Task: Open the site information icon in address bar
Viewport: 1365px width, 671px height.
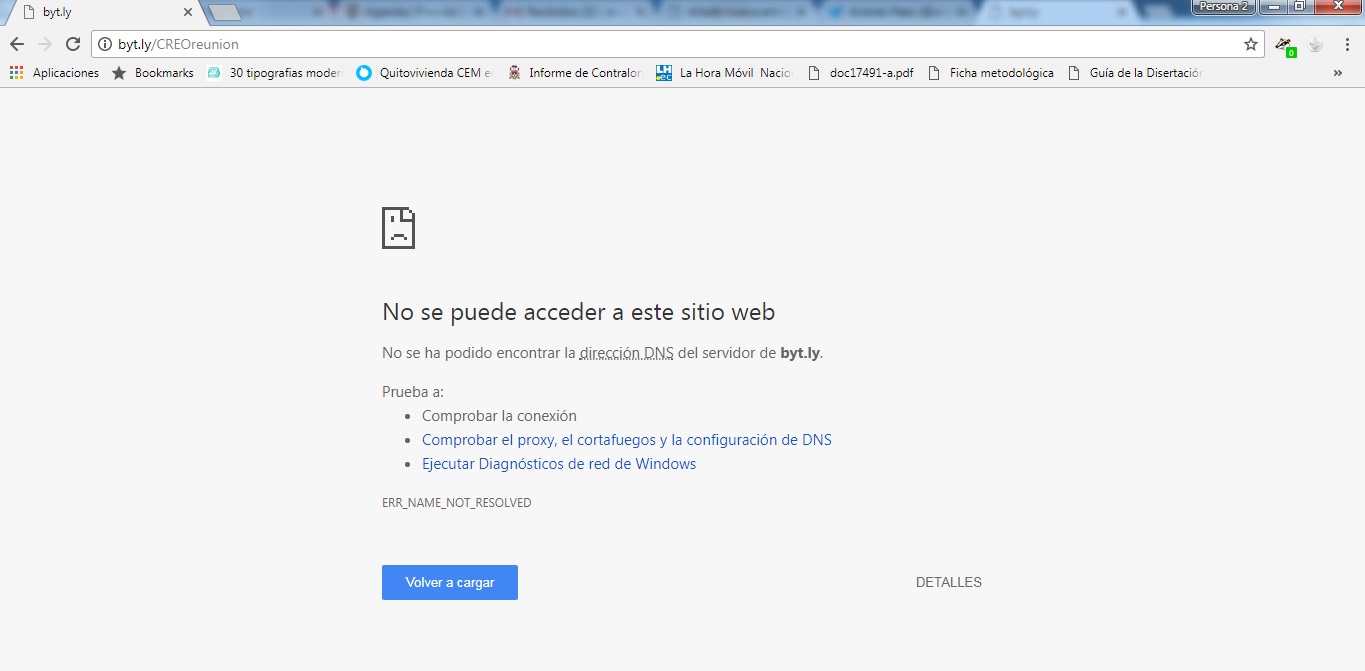Action: point(105,44)
